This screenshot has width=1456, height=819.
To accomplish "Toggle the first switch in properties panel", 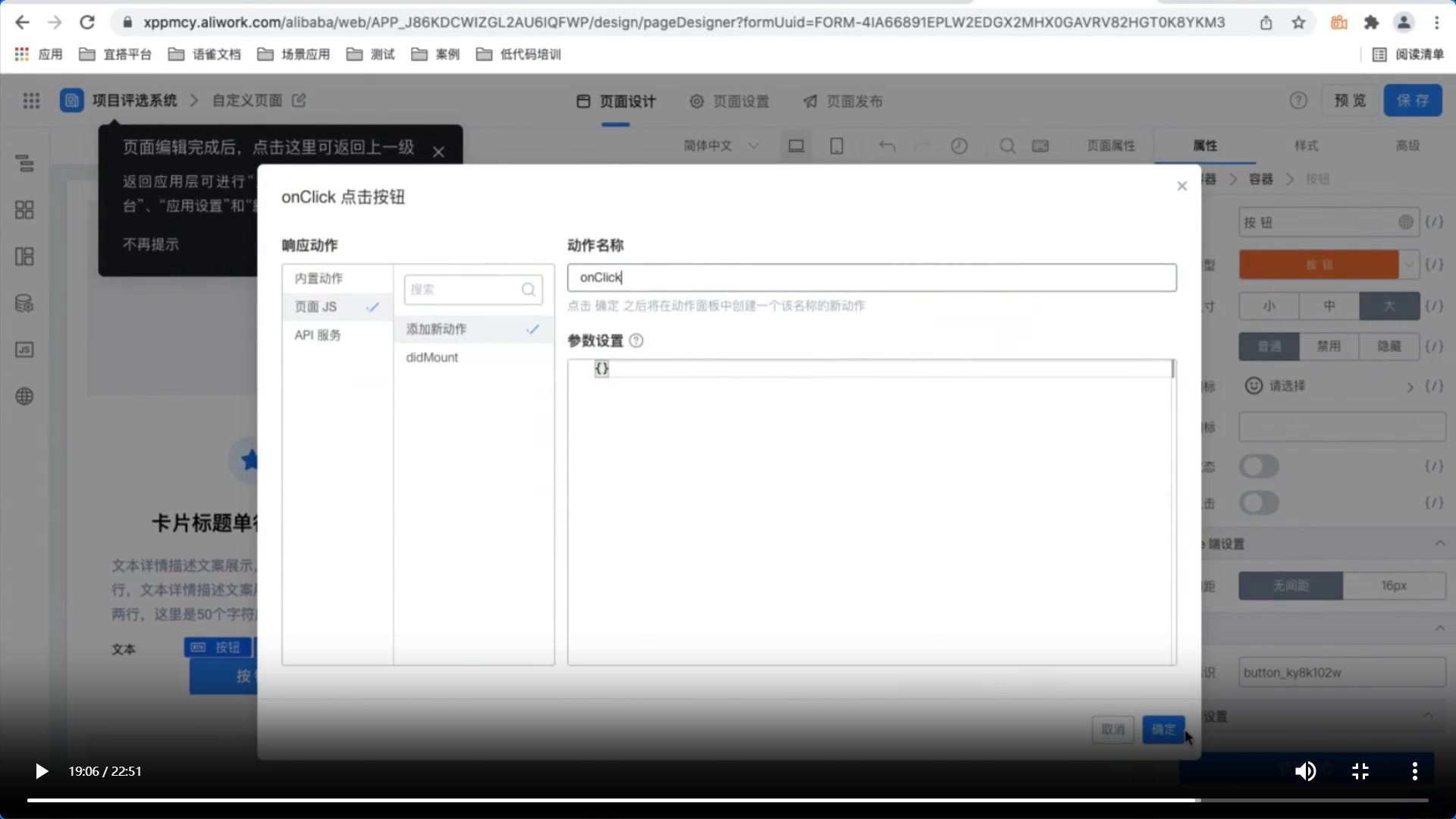I will (x=1259, y=466).
